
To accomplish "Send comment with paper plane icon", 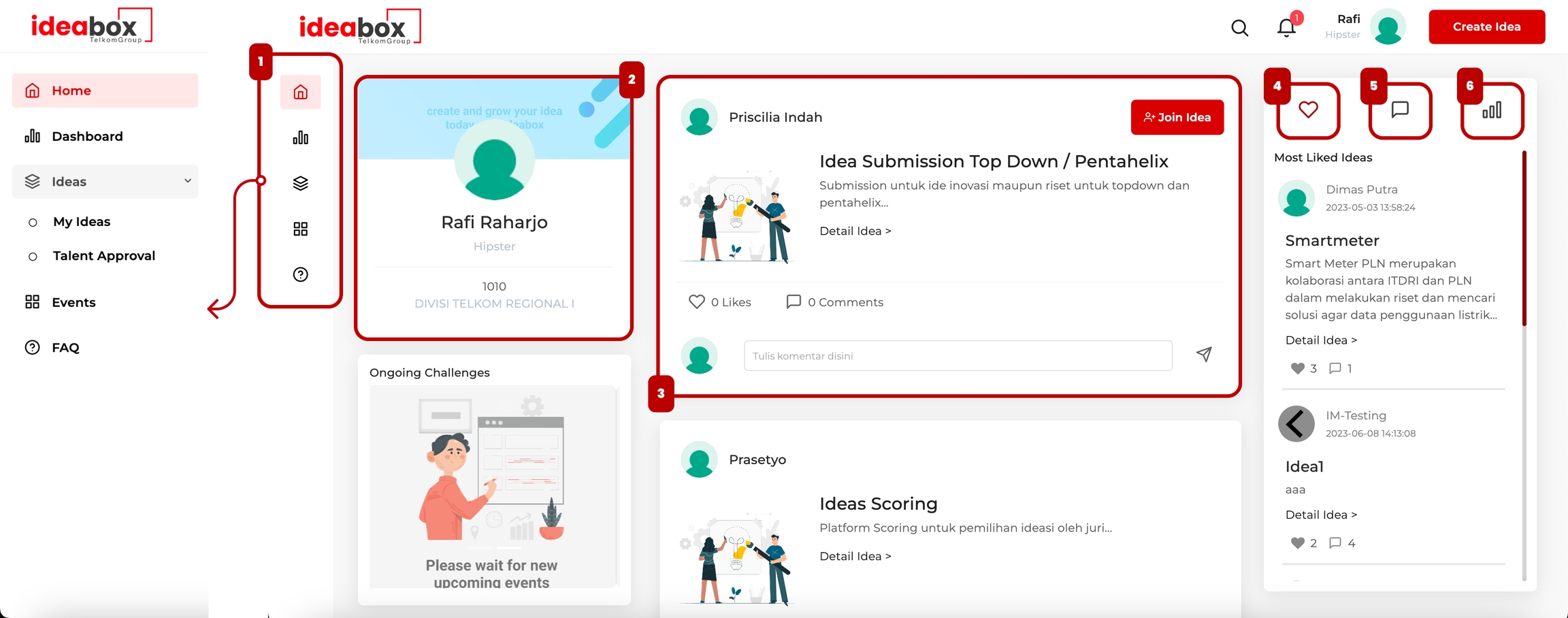I will (1204, 355).
